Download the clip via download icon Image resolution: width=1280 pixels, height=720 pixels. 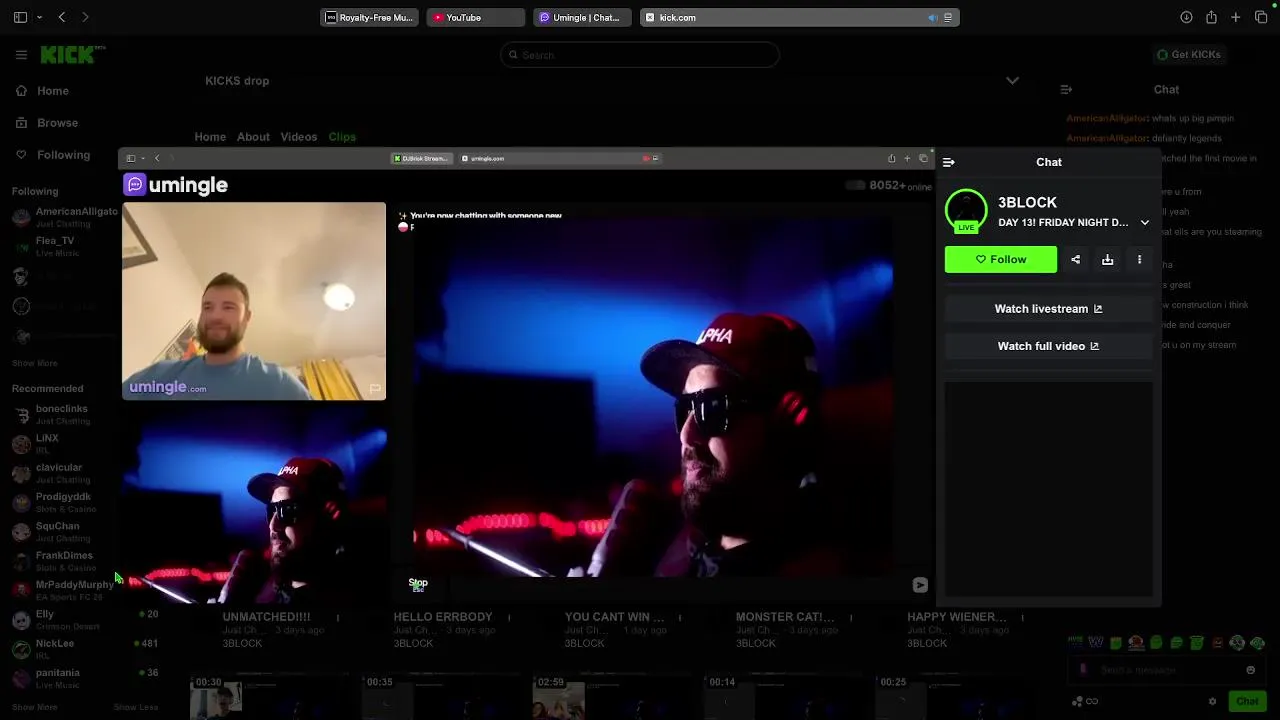[1108, 259]
